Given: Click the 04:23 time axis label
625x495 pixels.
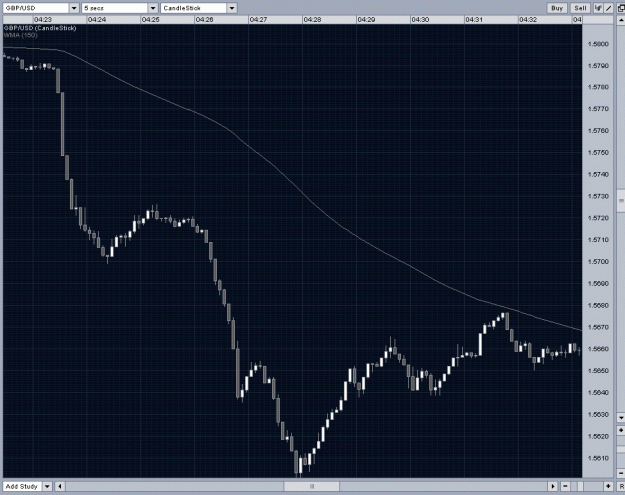Looking at the screenshot, I should [x=43, y=20].
